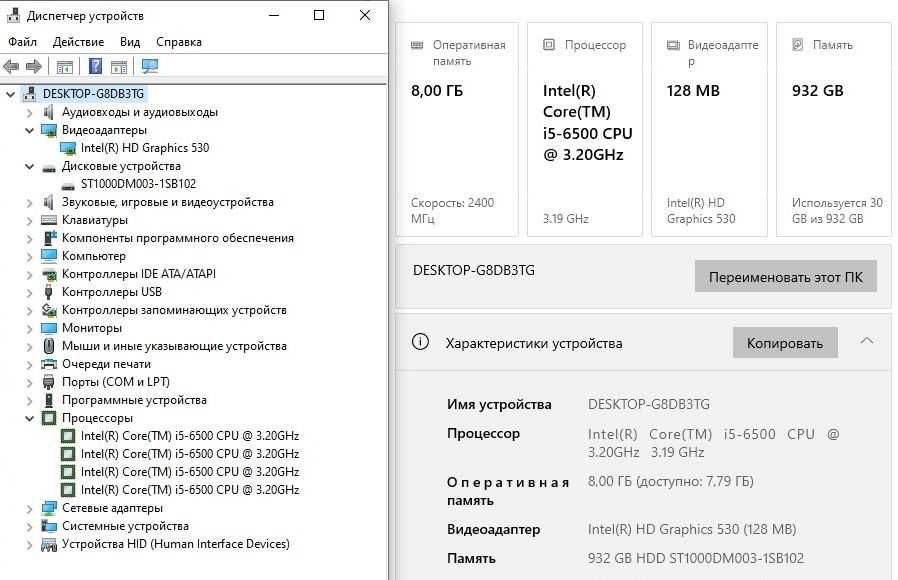
Task: Click the Сетевые адаптеры network icon
Action: pos(49,508)
